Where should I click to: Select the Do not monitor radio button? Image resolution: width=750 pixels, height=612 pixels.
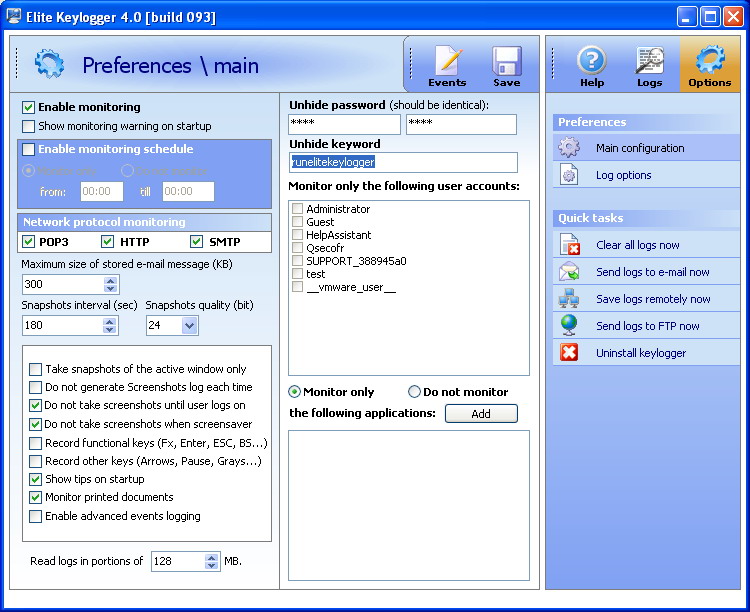[x=414, y=392]
